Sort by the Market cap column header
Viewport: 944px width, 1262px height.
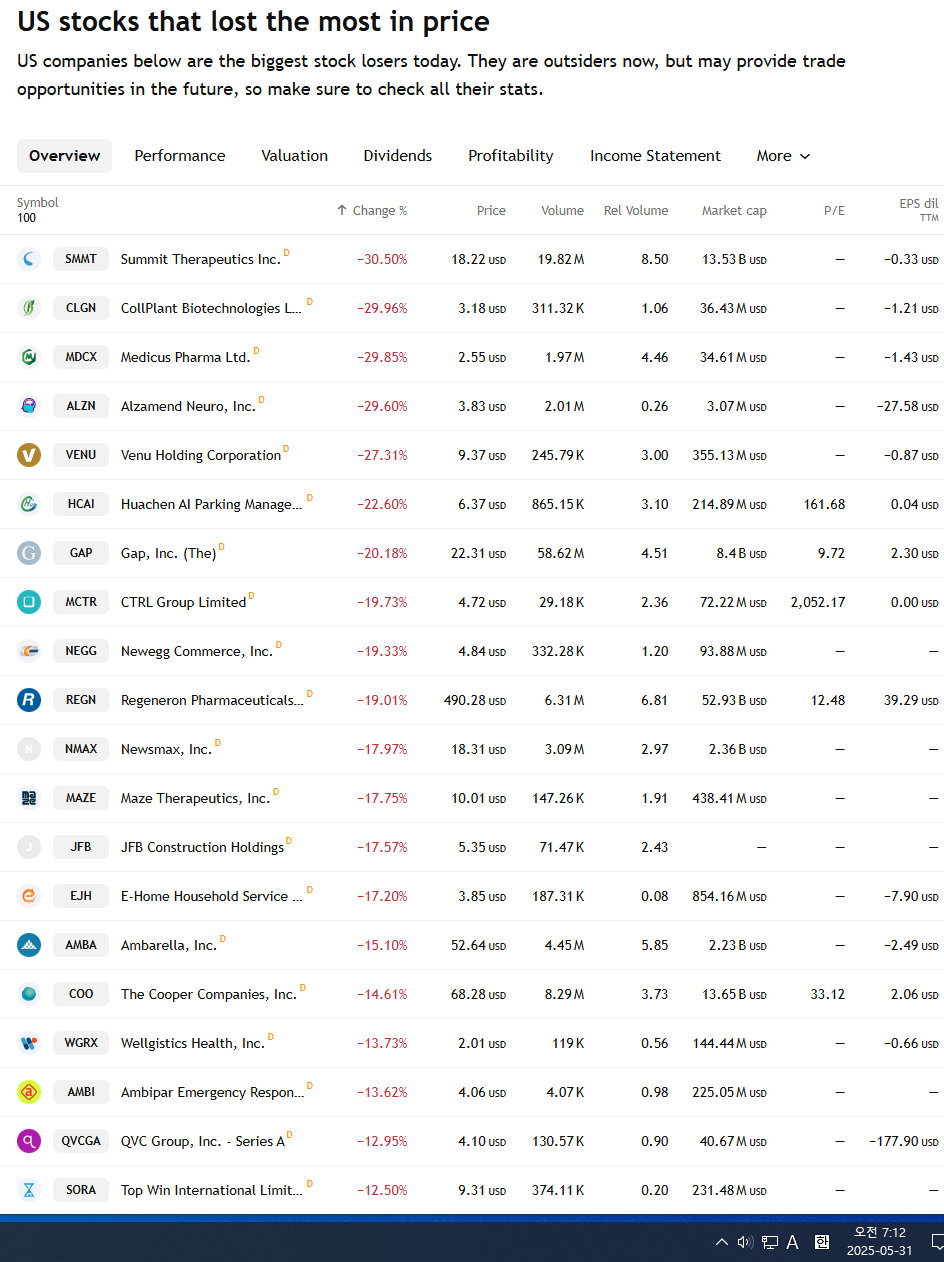point(734,211)
